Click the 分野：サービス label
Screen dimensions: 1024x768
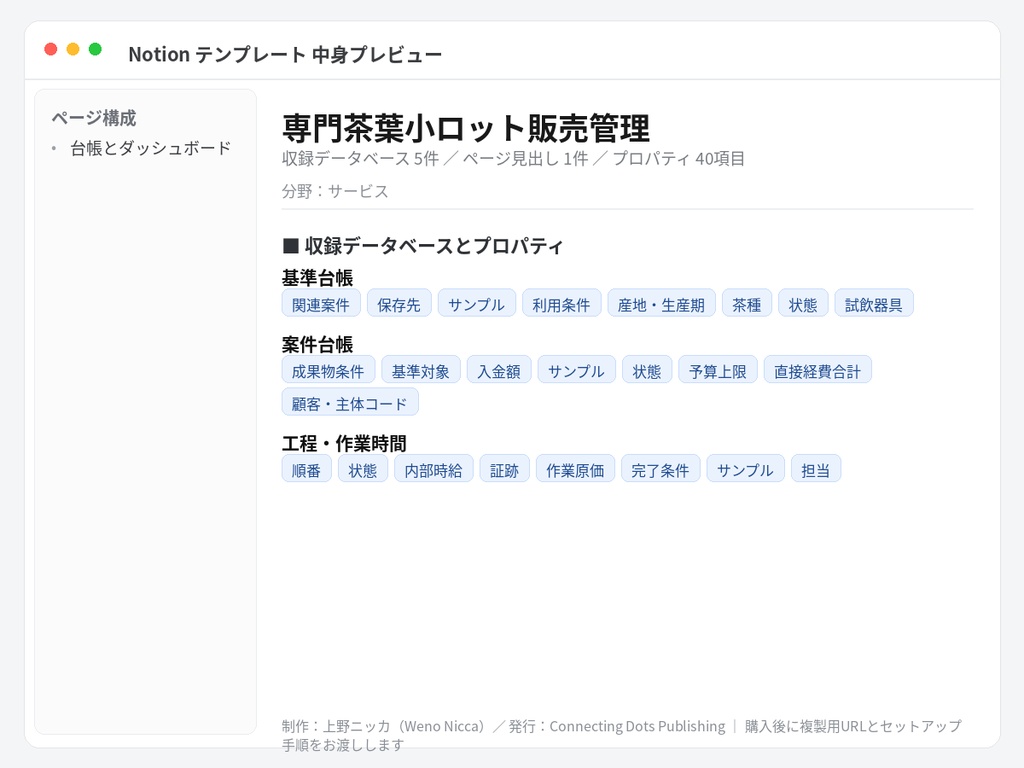[335, 191]
